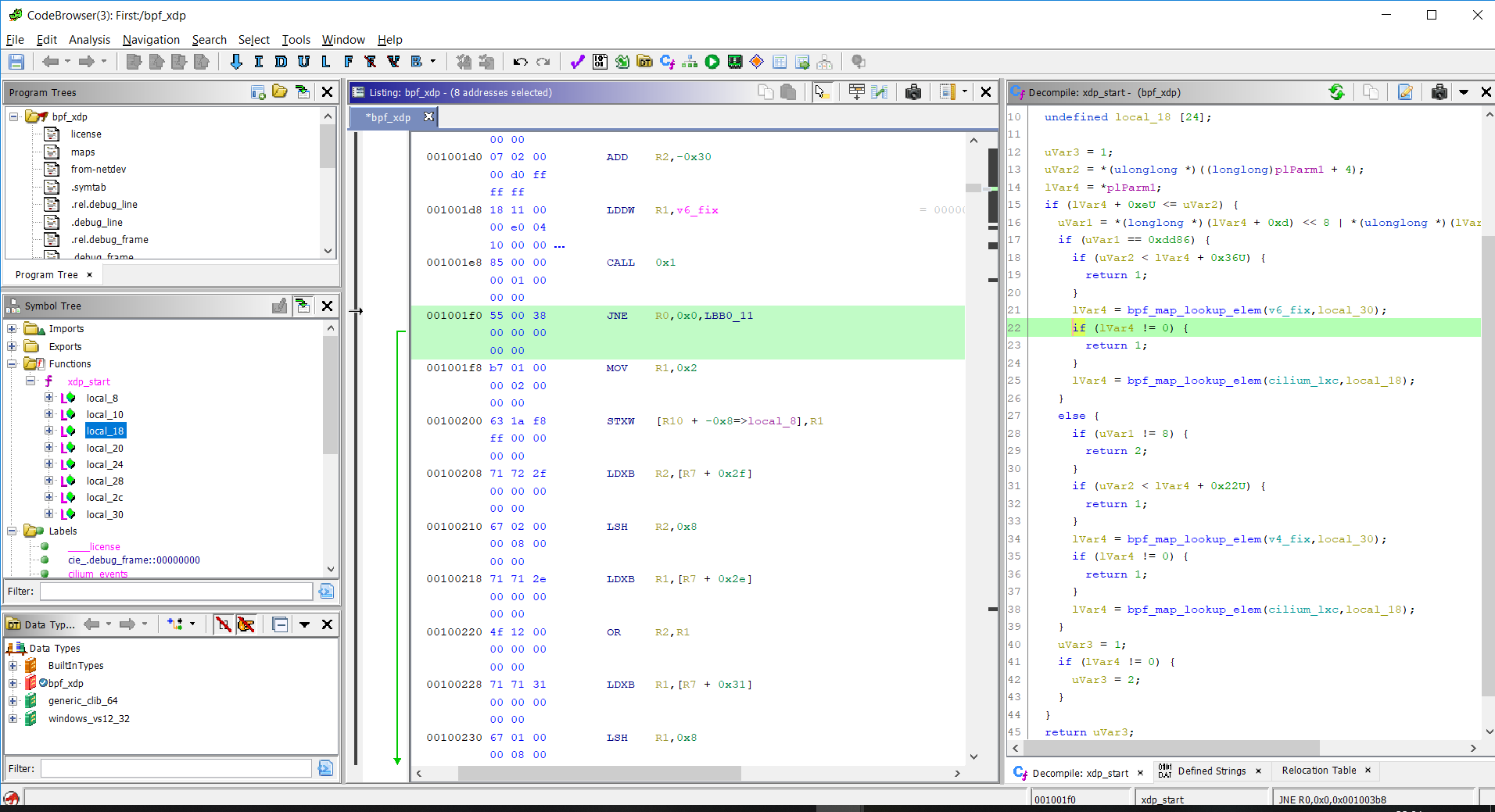Open Data Type Manager conflict handler dropdown
This screenshot has height=812, width=1495.
192,624
